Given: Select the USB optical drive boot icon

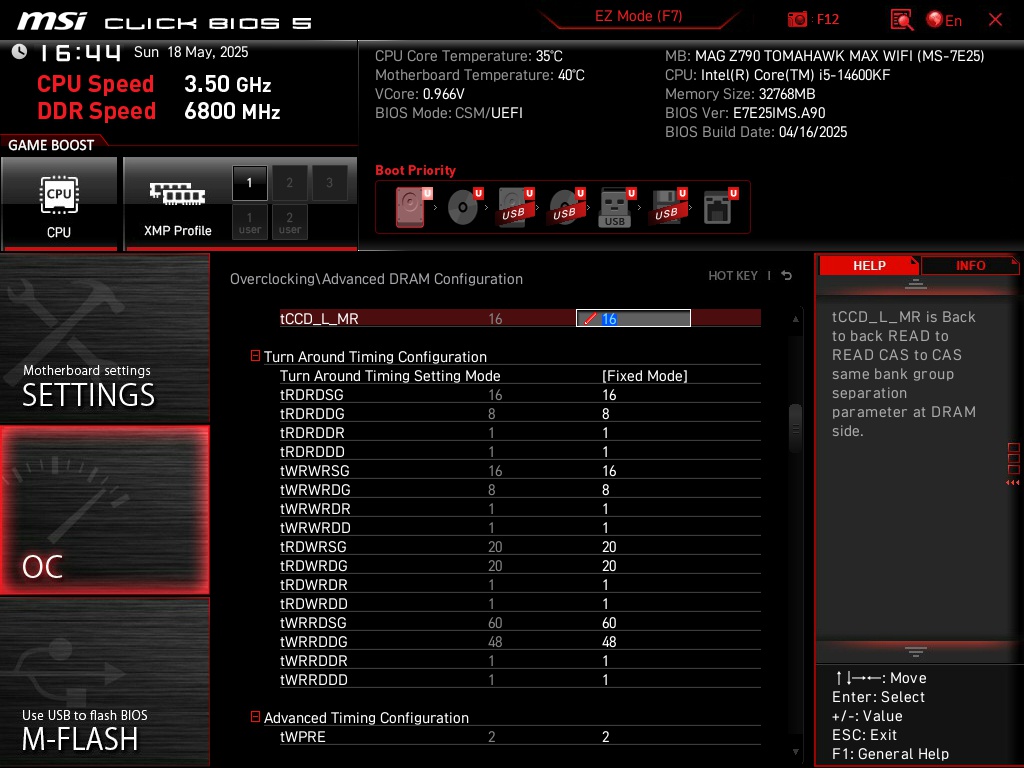Looking at the screenshot, I should [566, 207].
